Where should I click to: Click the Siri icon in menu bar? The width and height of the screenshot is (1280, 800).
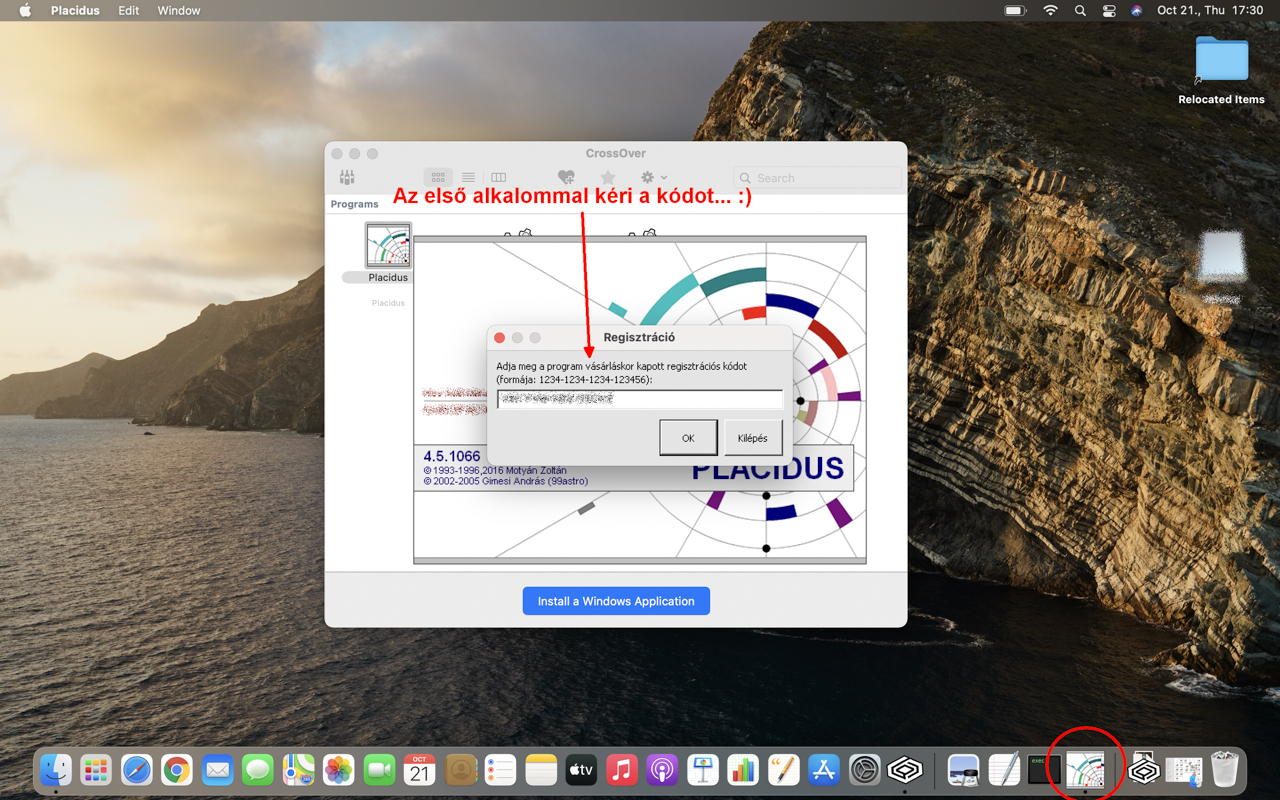click(1136, 10)
